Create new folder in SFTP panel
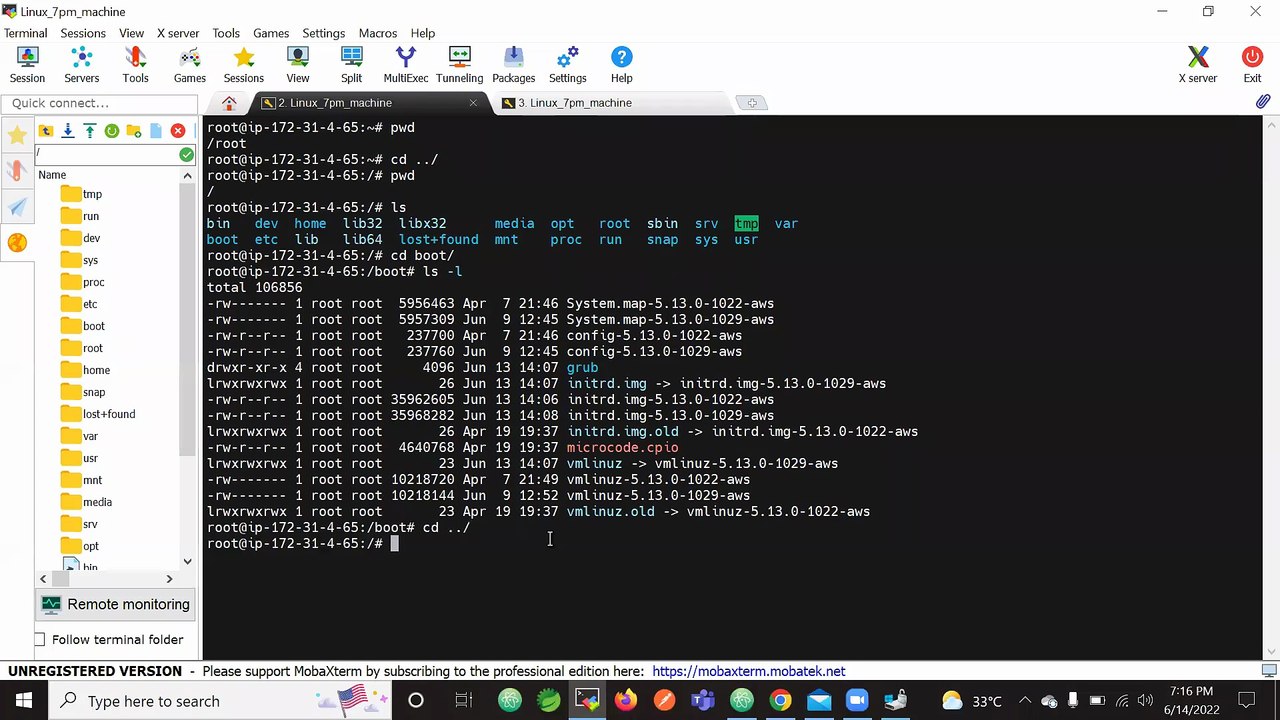This screenshot has width=1280, height=720. click(x=134, y=131)
